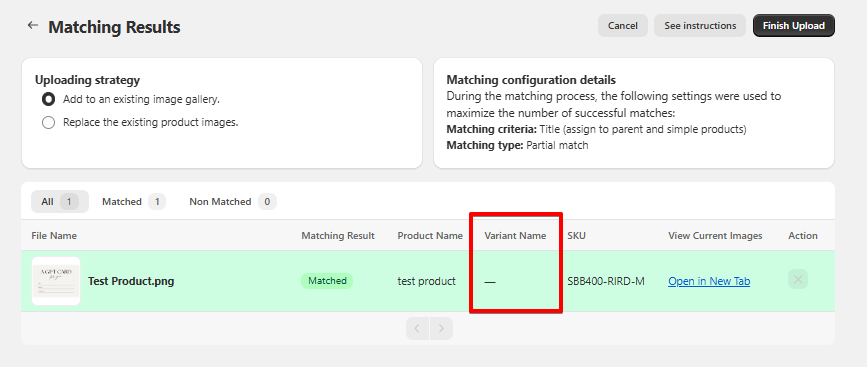Remove the Test Product.png row with X
The image size is (867, 367).
pyautogui.click(x=797, y=280)
